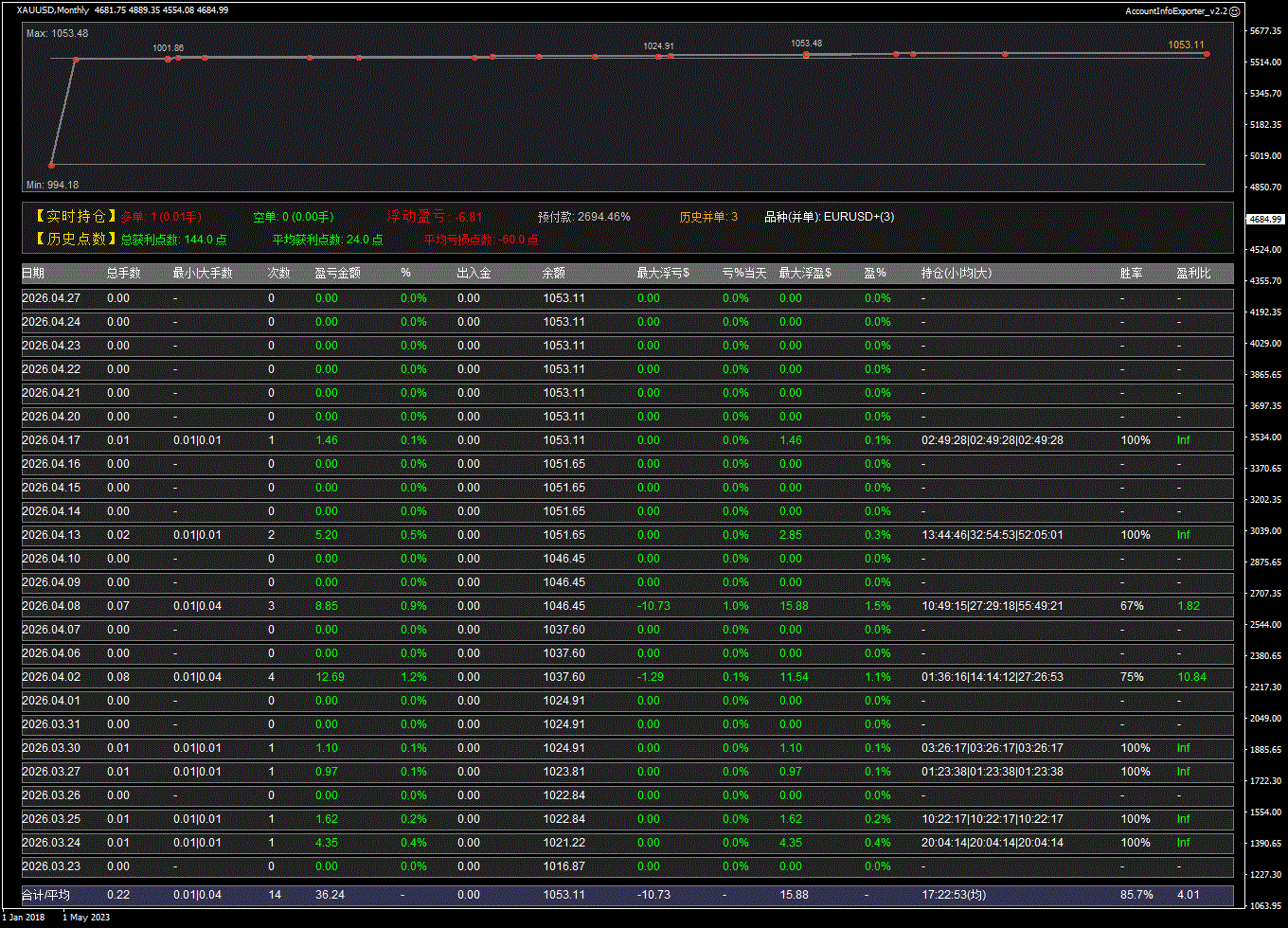Image resolution: width=1288 pixels, height=928 pixels.
Task: Select the 【历史点数】 section label
Action: point(76,240)
